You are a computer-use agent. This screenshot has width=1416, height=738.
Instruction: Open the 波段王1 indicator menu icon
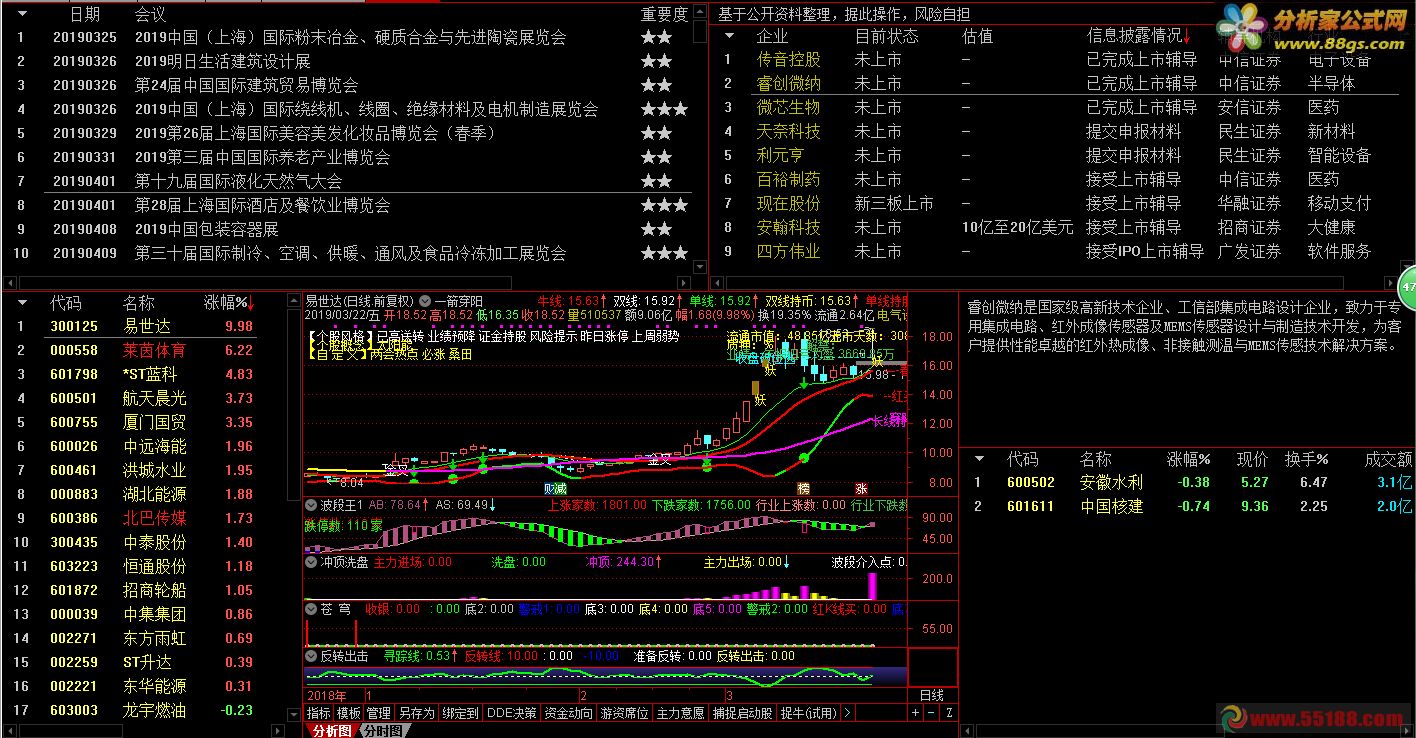[311, 505]
